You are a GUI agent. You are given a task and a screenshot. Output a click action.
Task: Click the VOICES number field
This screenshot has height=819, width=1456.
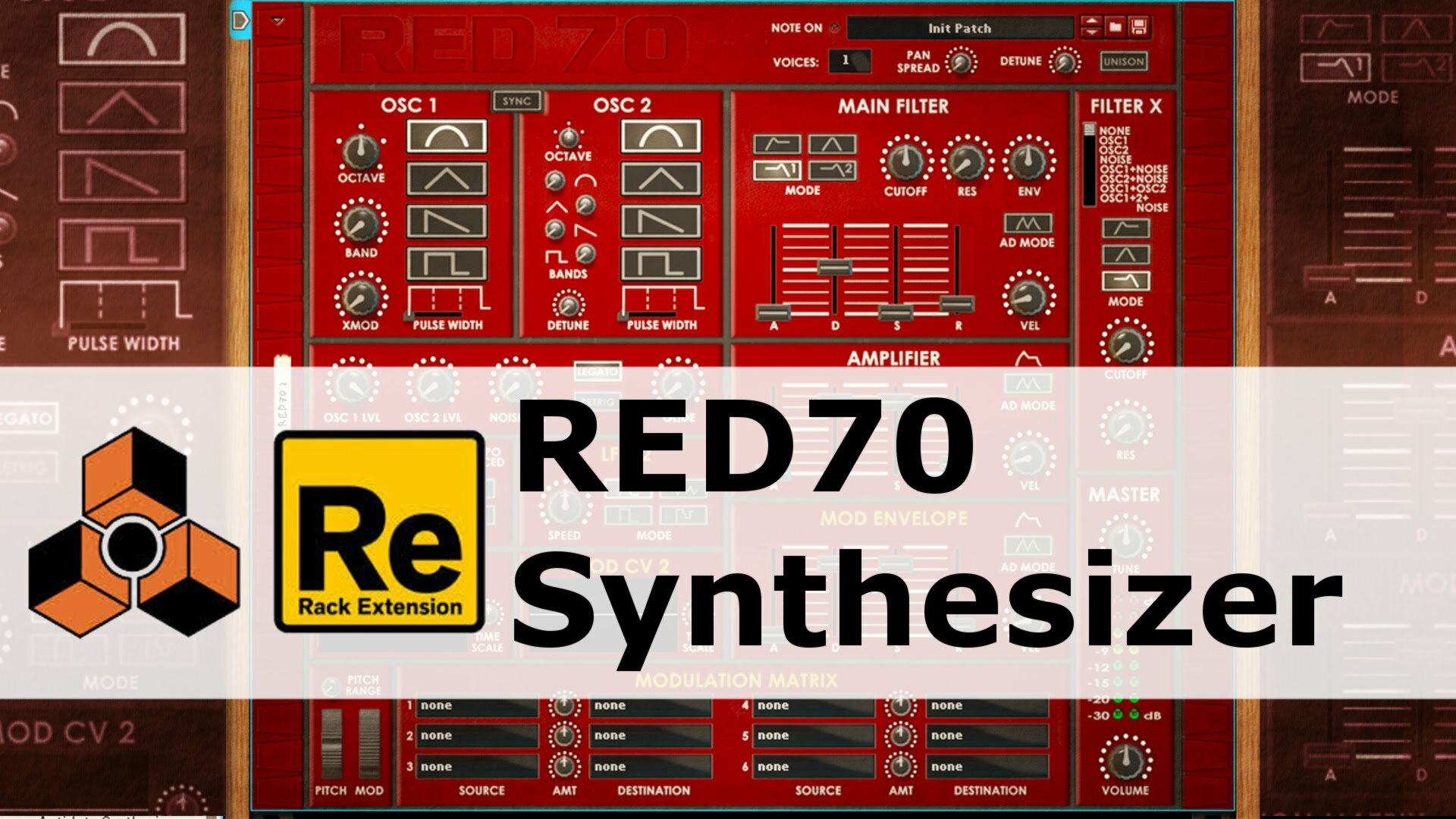point(849,61)
